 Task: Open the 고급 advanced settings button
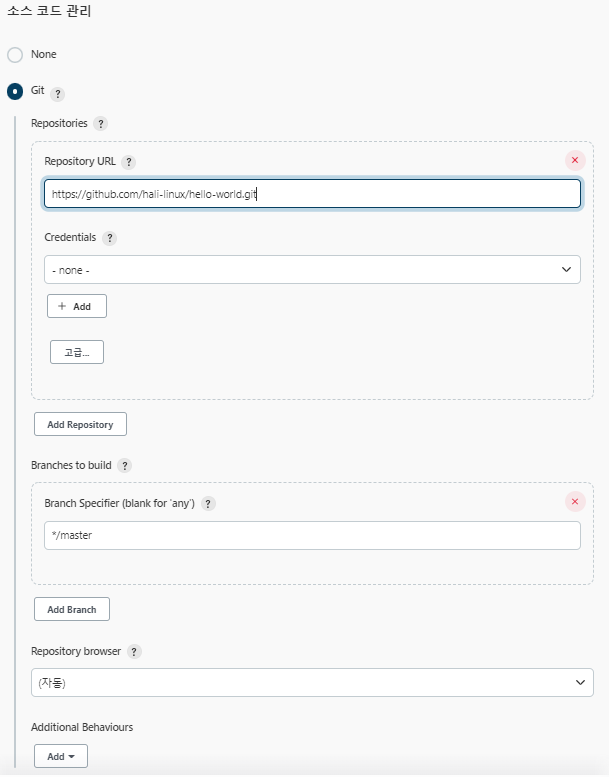(x=77, y=352)
